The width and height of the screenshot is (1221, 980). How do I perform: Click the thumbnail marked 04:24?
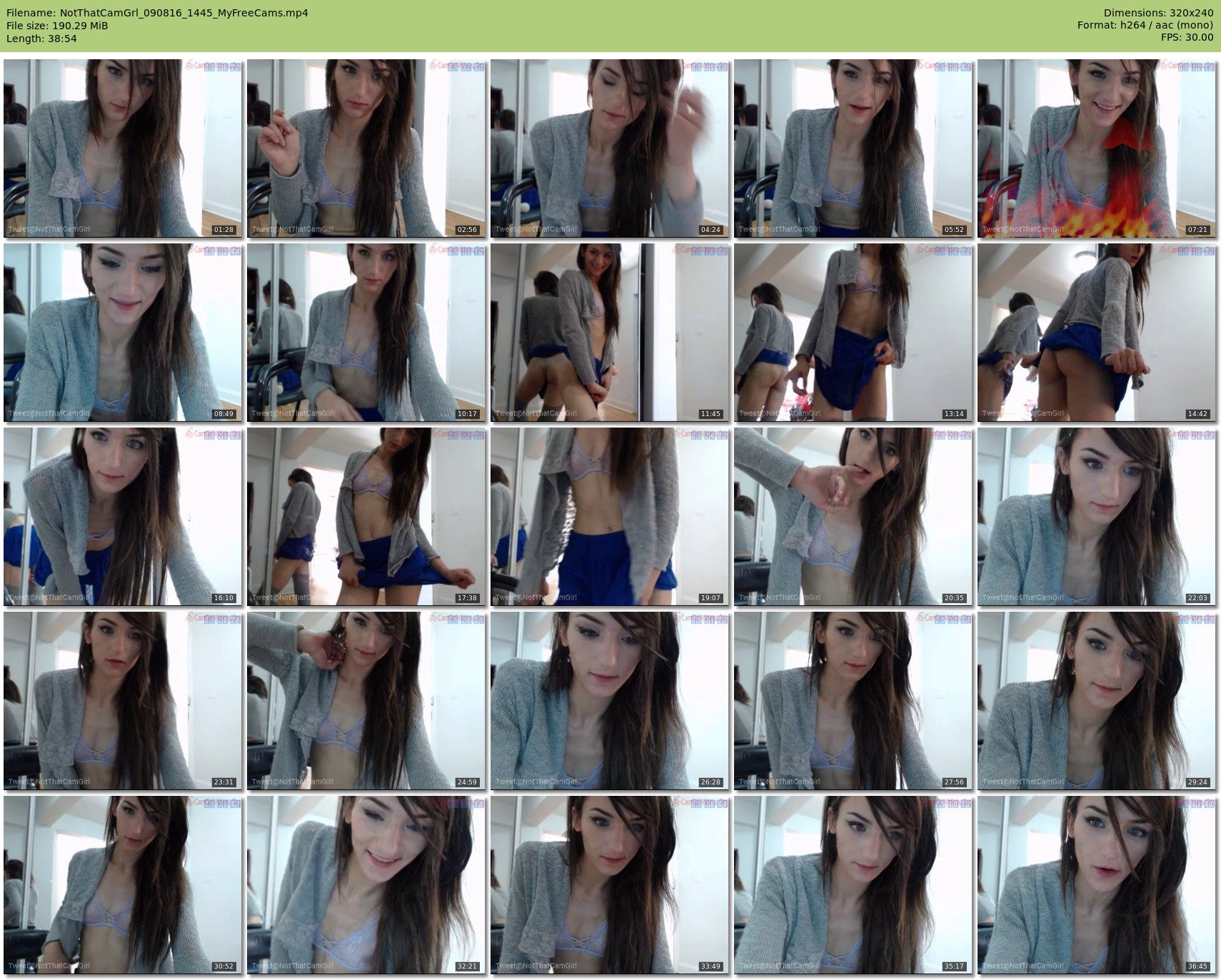tap(610, 148)
